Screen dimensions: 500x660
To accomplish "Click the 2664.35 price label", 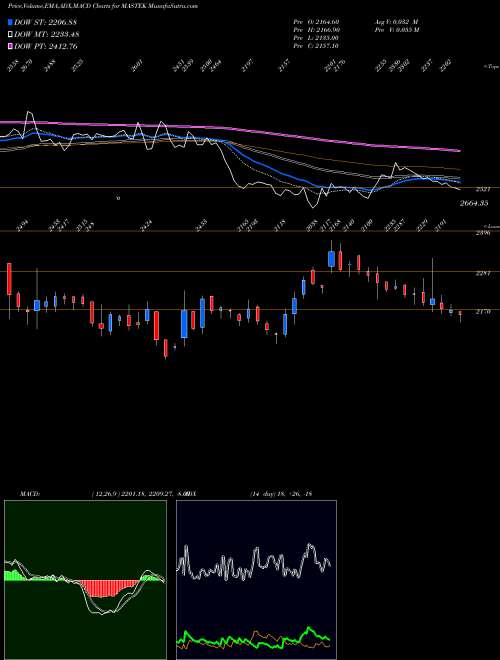I will coord(474,203).
